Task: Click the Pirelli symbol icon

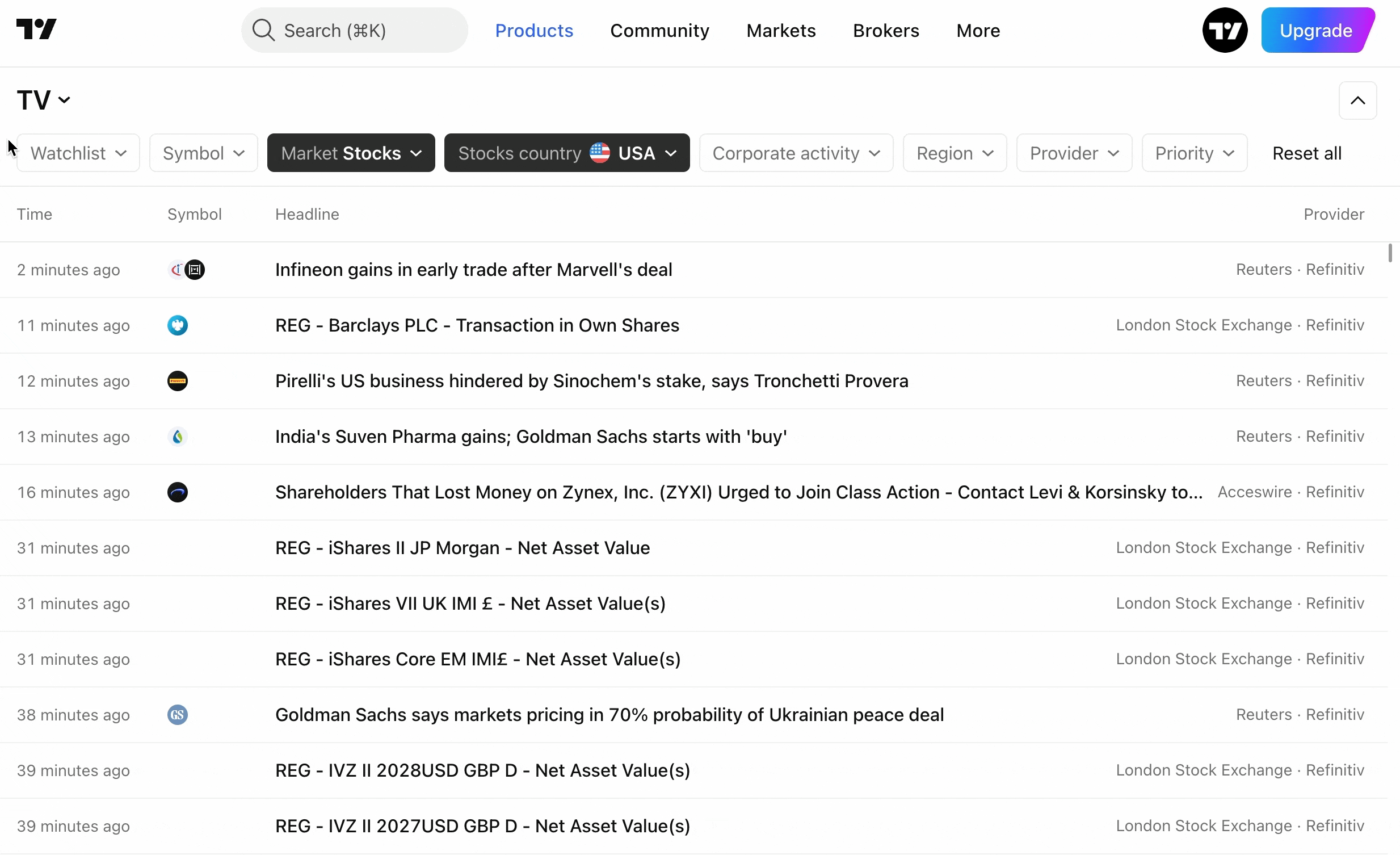Action: click(177, 381)
